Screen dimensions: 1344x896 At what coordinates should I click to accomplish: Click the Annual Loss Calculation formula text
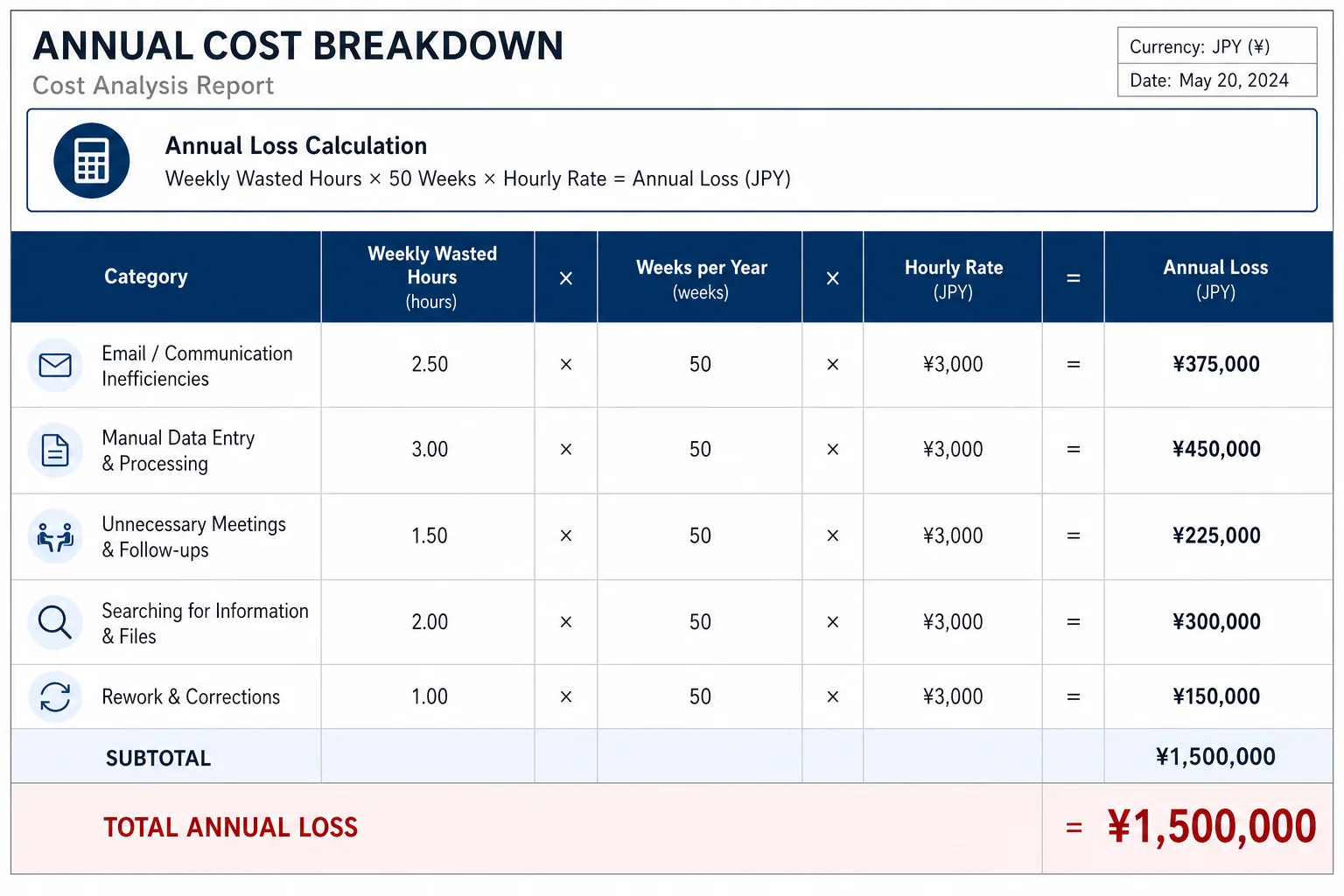pyautogui.click(x=478, y=178)
